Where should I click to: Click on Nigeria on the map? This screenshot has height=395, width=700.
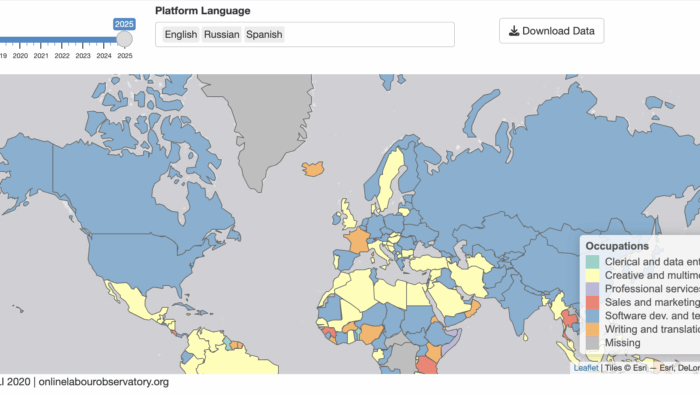pos(371,333)
